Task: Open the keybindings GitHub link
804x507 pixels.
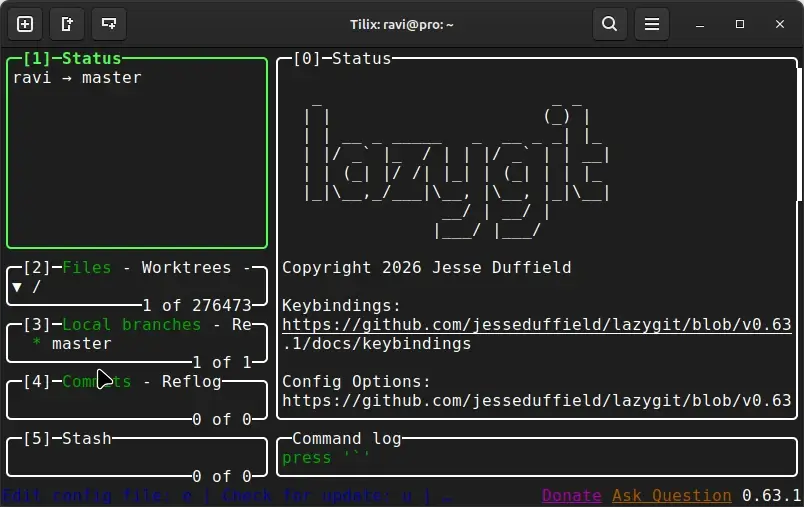Action: point(536,325)
